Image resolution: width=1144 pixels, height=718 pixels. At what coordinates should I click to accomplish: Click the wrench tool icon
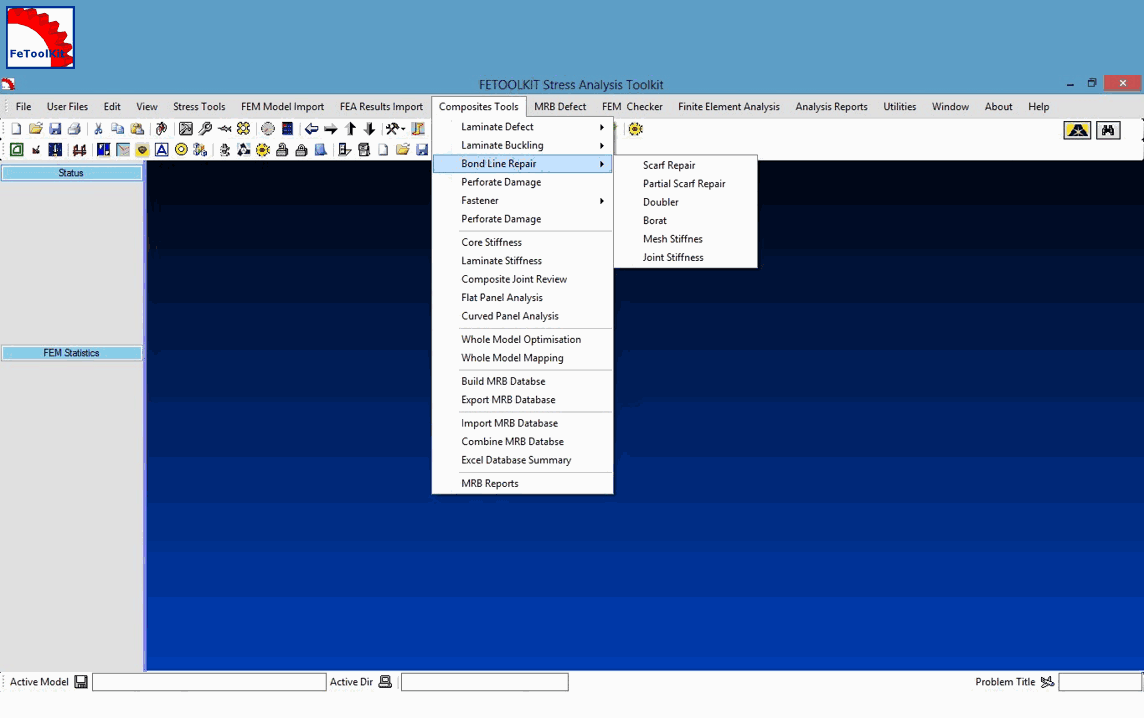click(x=205, y=129)
